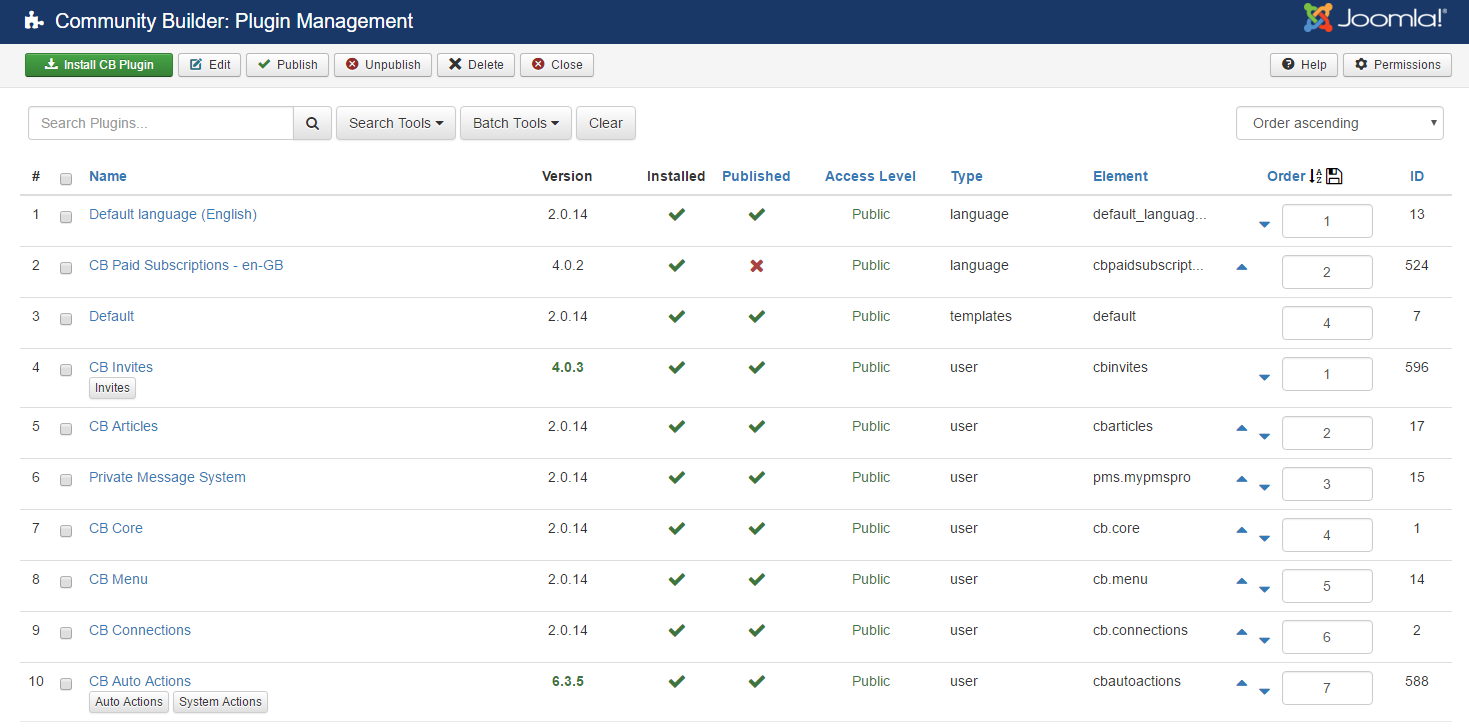Image resolution: width=1469 pixels, height=728 pixels.
Task: Select Private Message System row checkbox
Action: coord(66,480)
